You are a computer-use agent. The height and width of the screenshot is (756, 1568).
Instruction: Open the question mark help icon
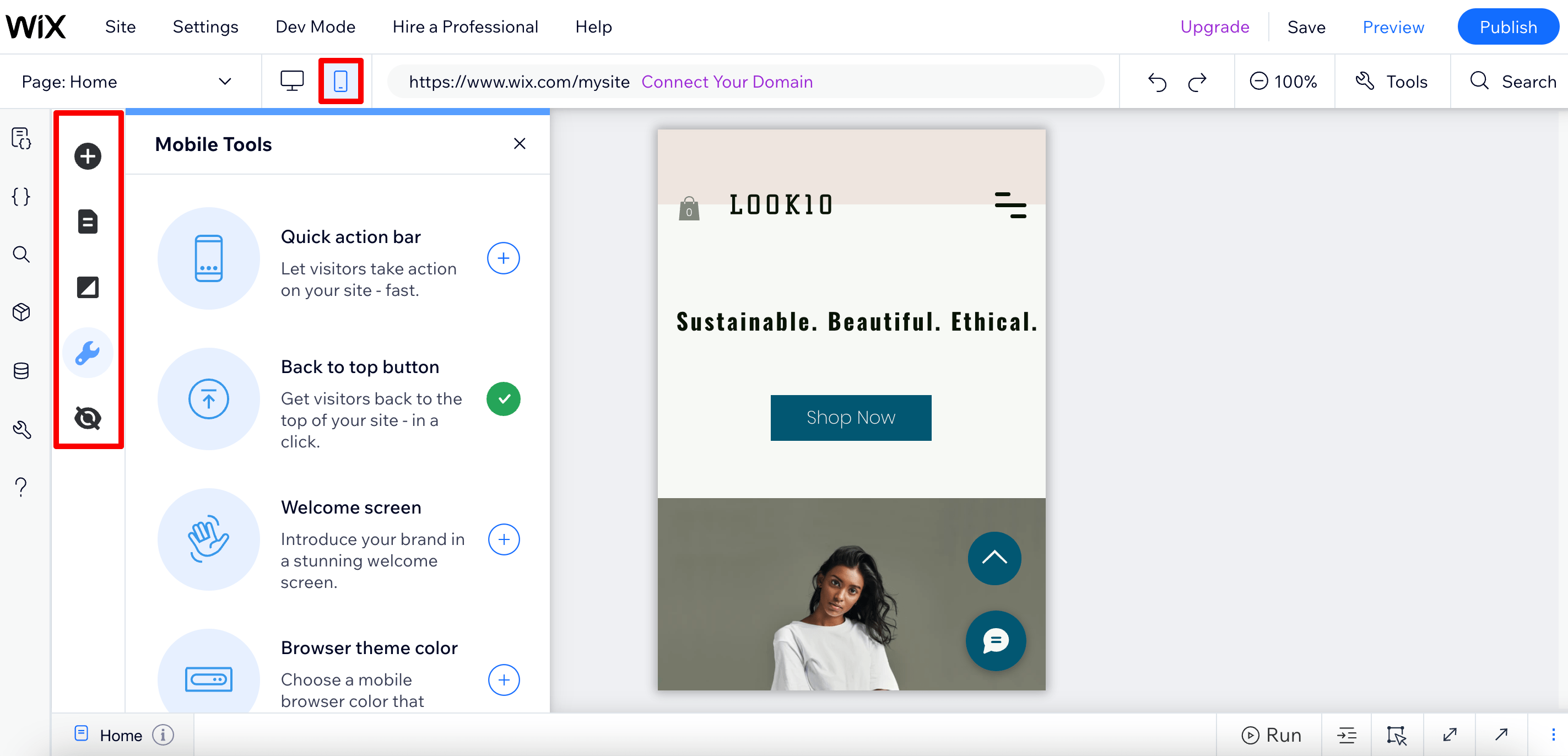tap(21, 487)
